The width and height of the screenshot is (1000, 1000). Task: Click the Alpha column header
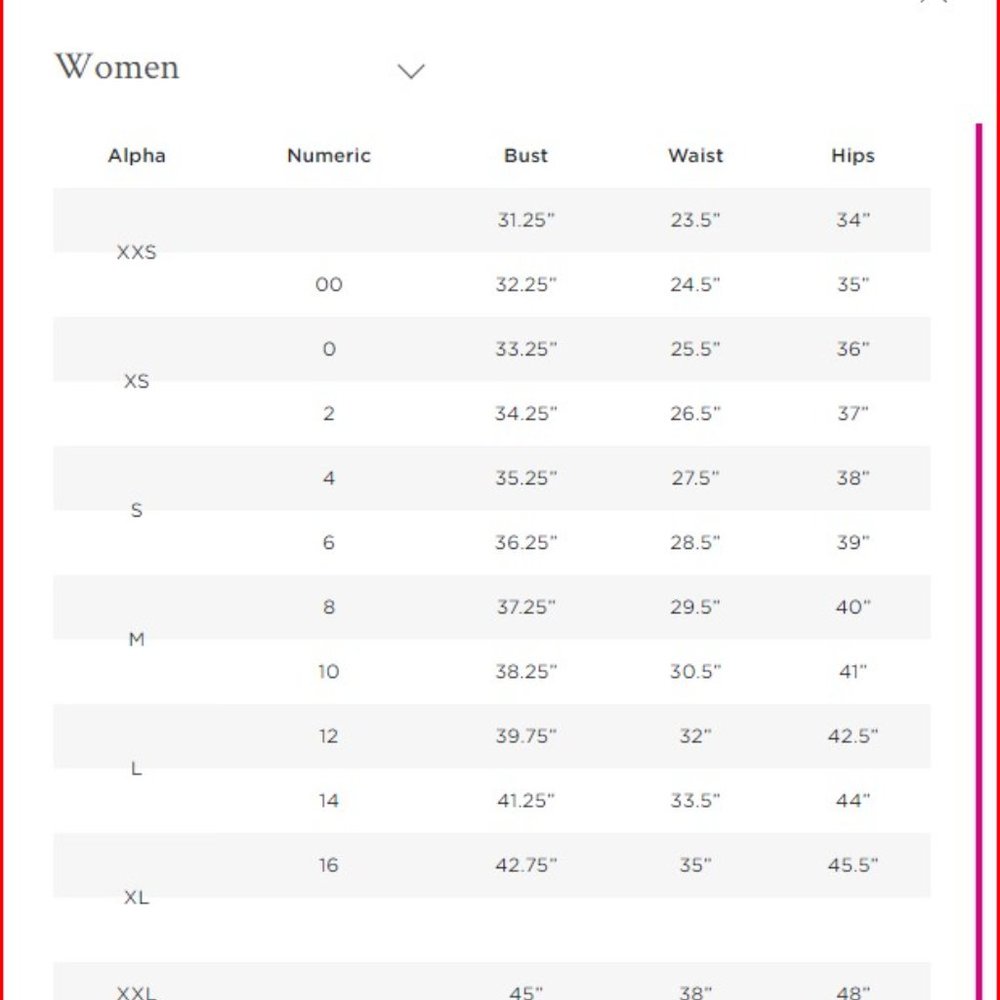pos(137,156)
